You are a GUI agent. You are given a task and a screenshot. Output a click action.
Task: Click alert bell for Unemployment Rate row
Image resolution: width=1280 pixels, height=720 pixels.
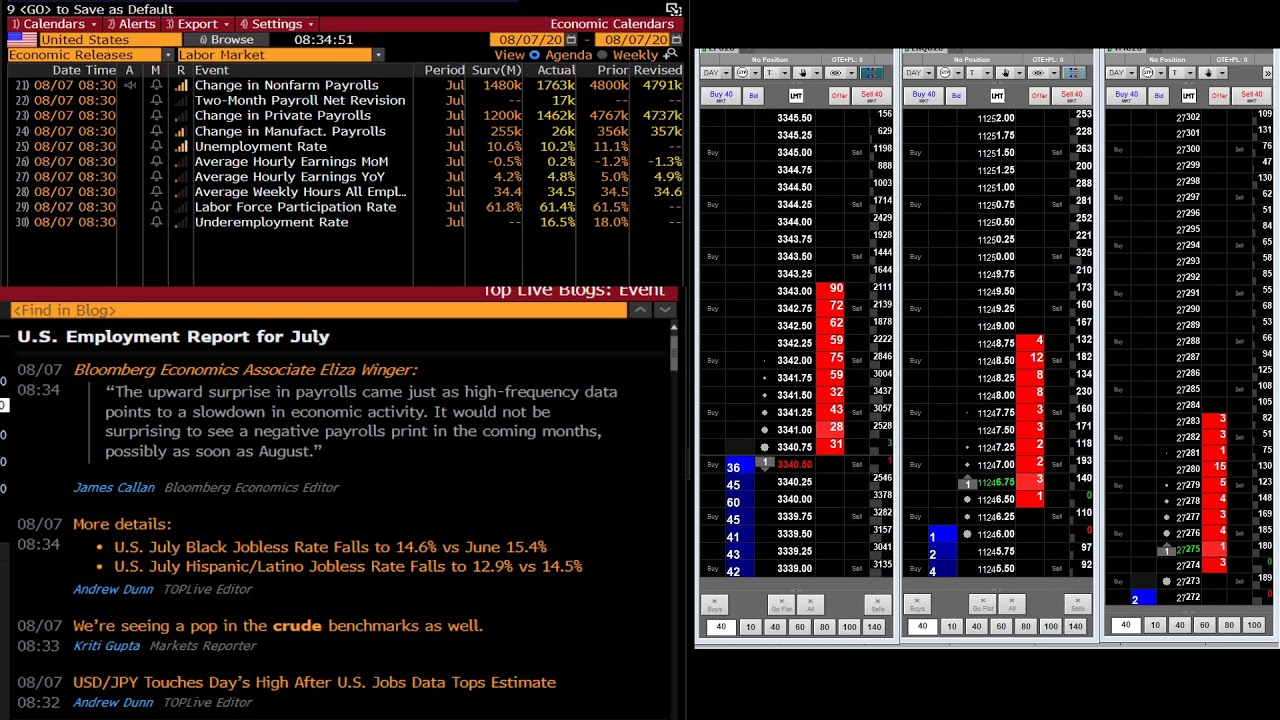156,146
